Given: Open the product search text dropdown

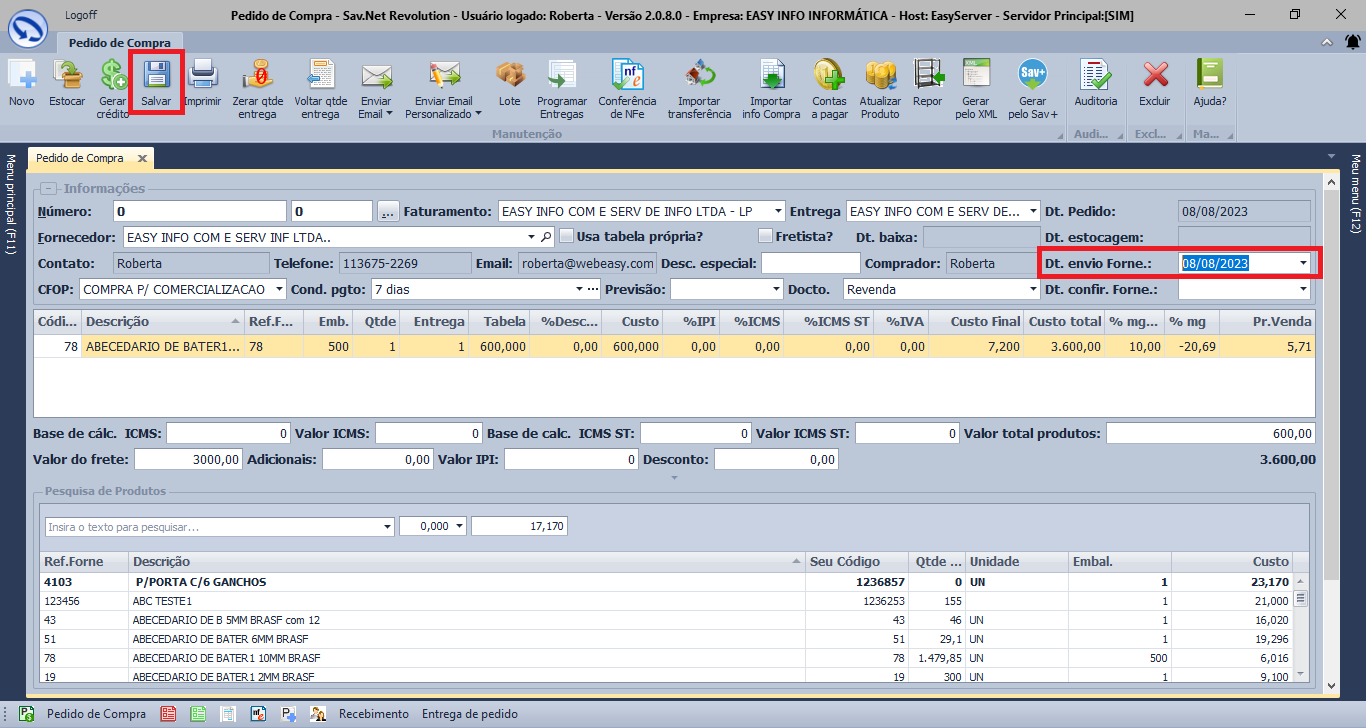Looking at the screenshot, I should coord(388,526).
